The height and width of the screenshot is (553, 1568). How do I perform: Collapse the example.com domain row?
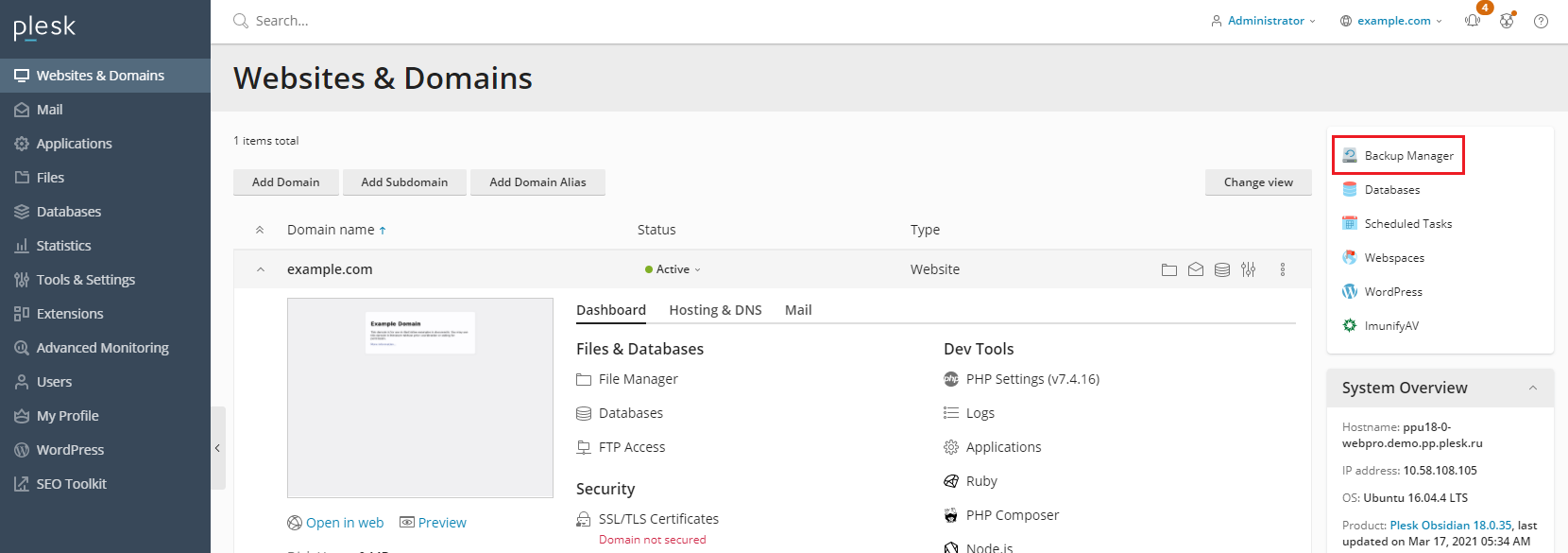[261, 269]
